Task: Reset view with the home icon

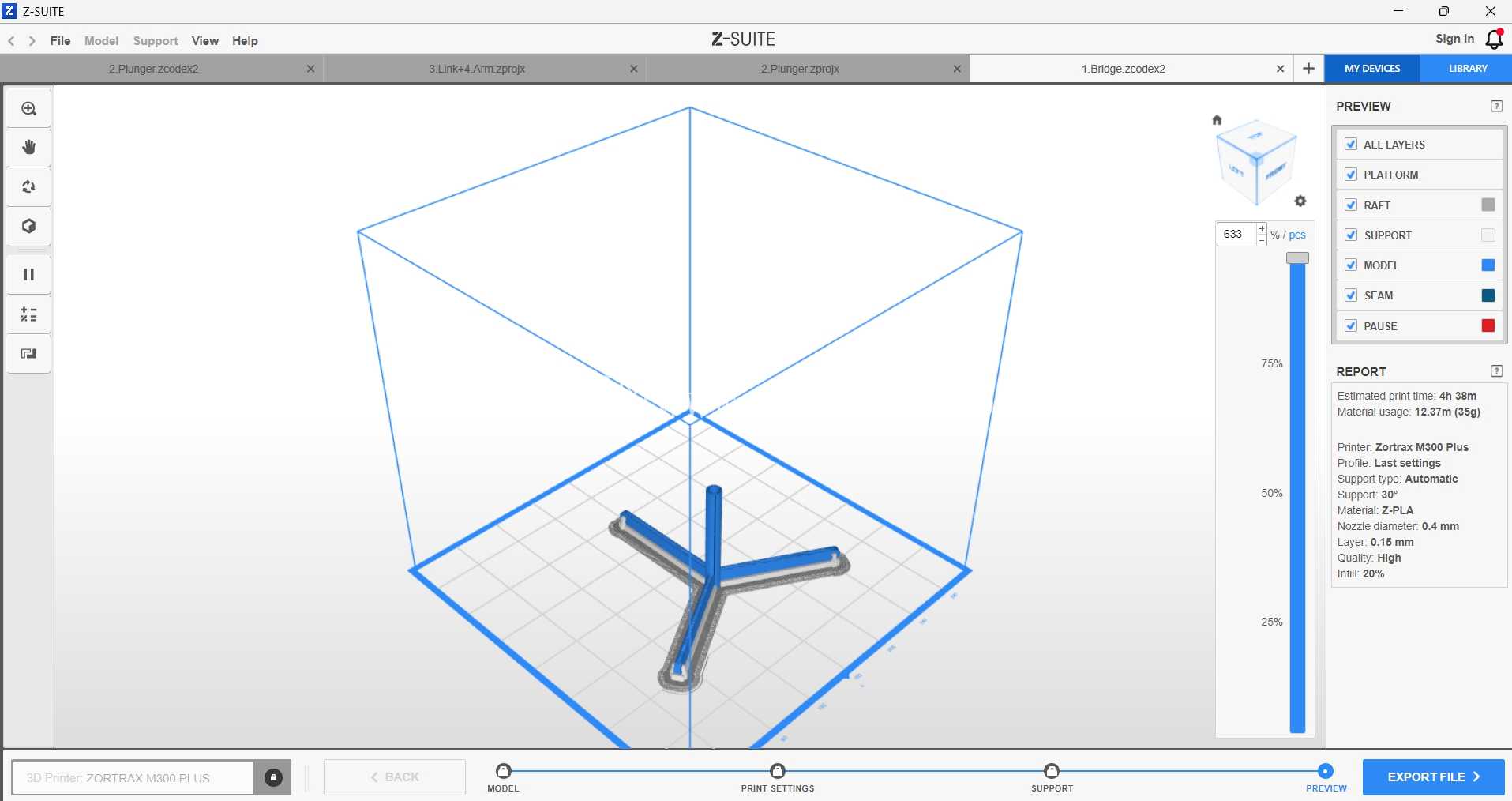Action: tap(1217, 120)
